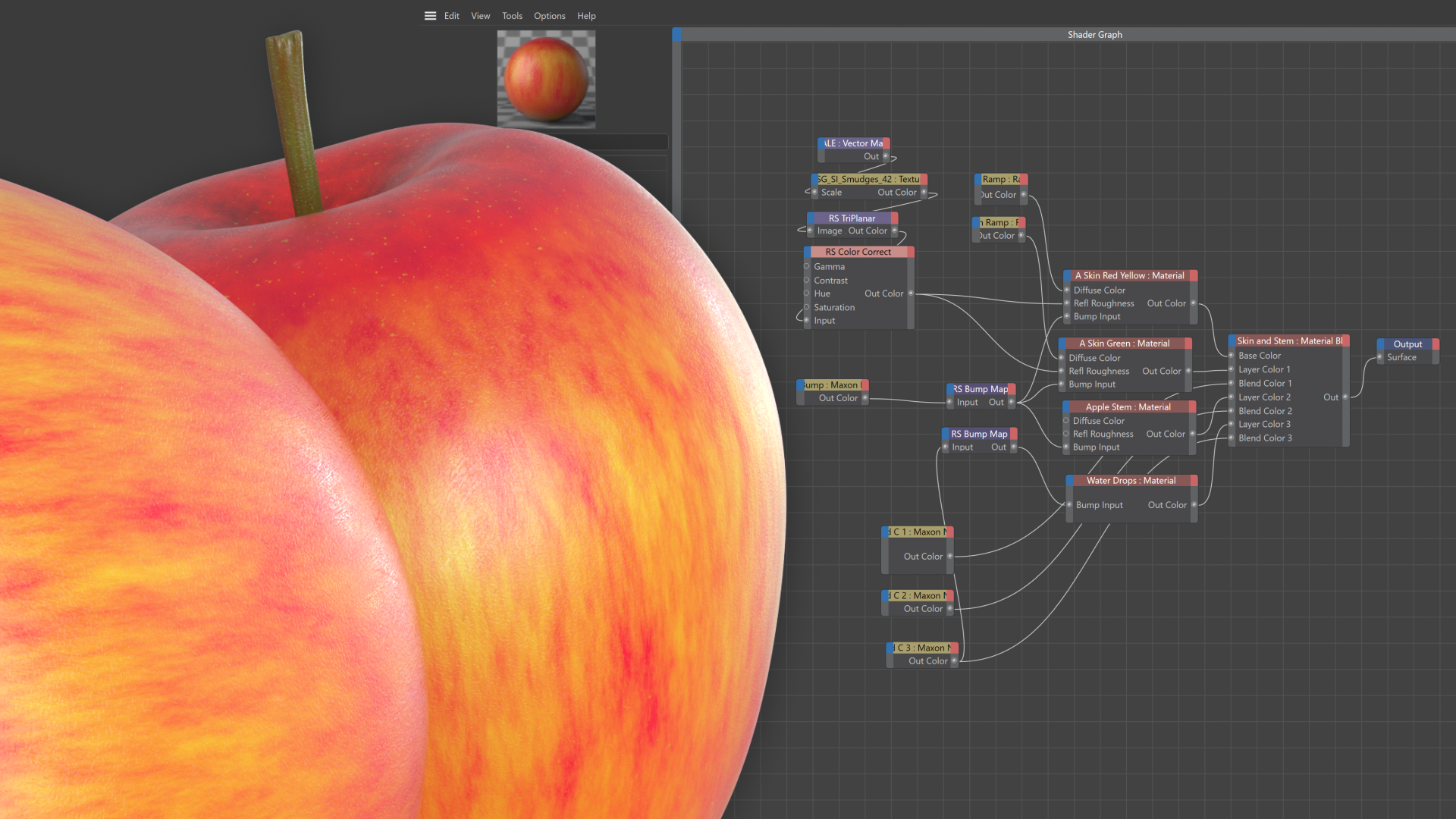The image size is (1456, 819).
Task: Open the hamburger menu icon
Action: 430,15
